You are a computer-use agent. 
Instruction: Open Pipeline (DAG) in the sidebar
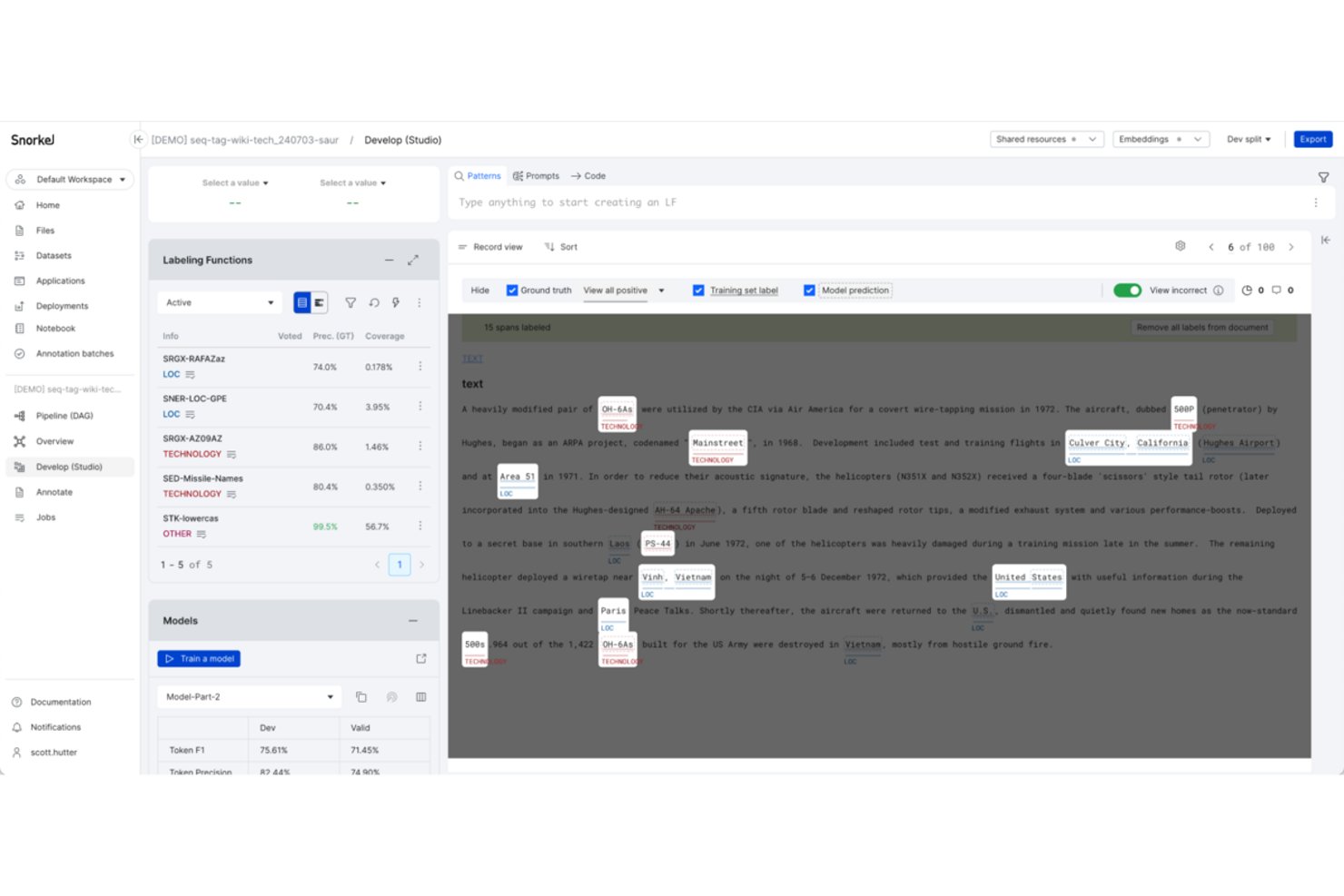[x=64, y=416]
